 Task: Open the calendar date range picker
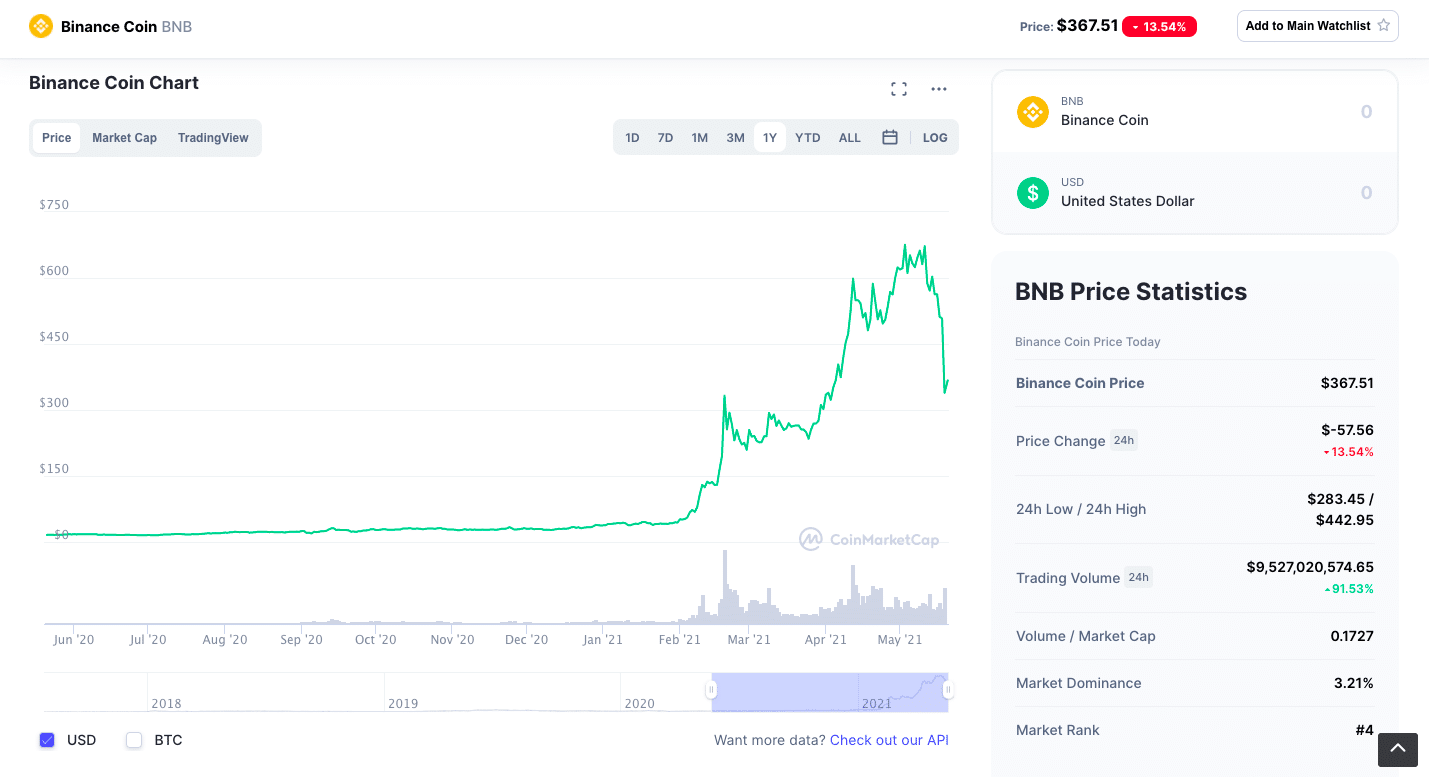[890, 137]
